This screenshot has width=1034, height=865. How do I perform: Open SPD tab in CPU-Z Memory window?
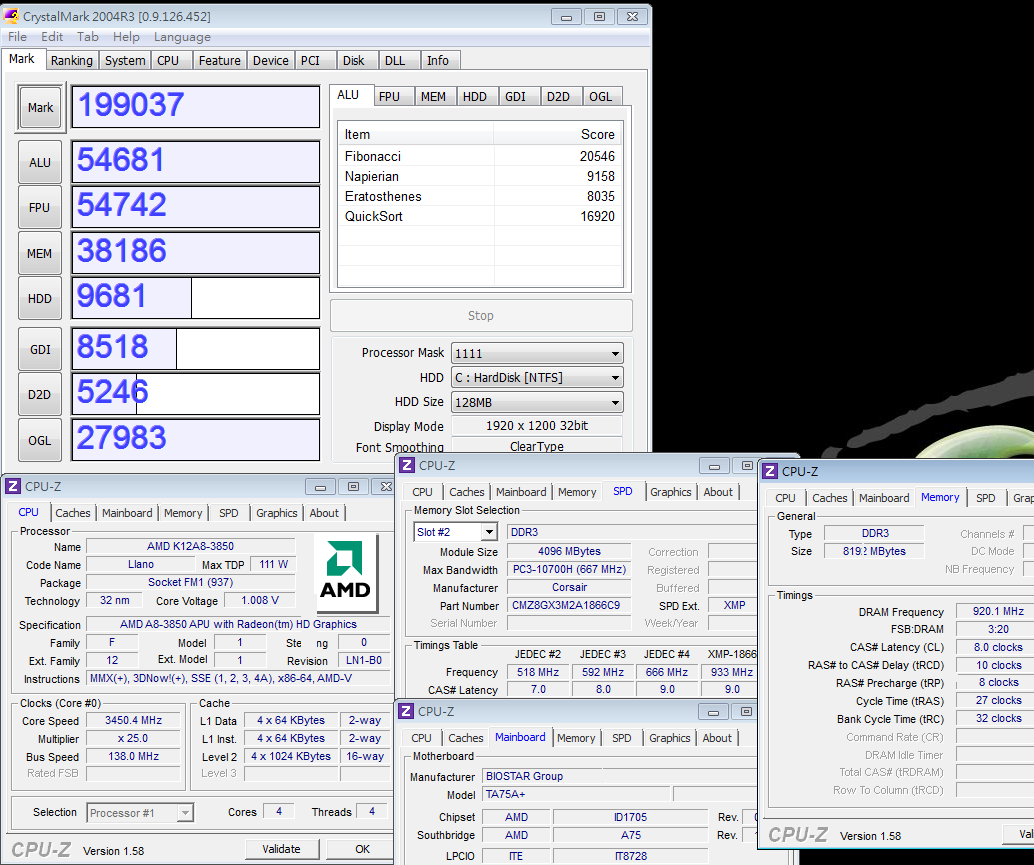986,498
